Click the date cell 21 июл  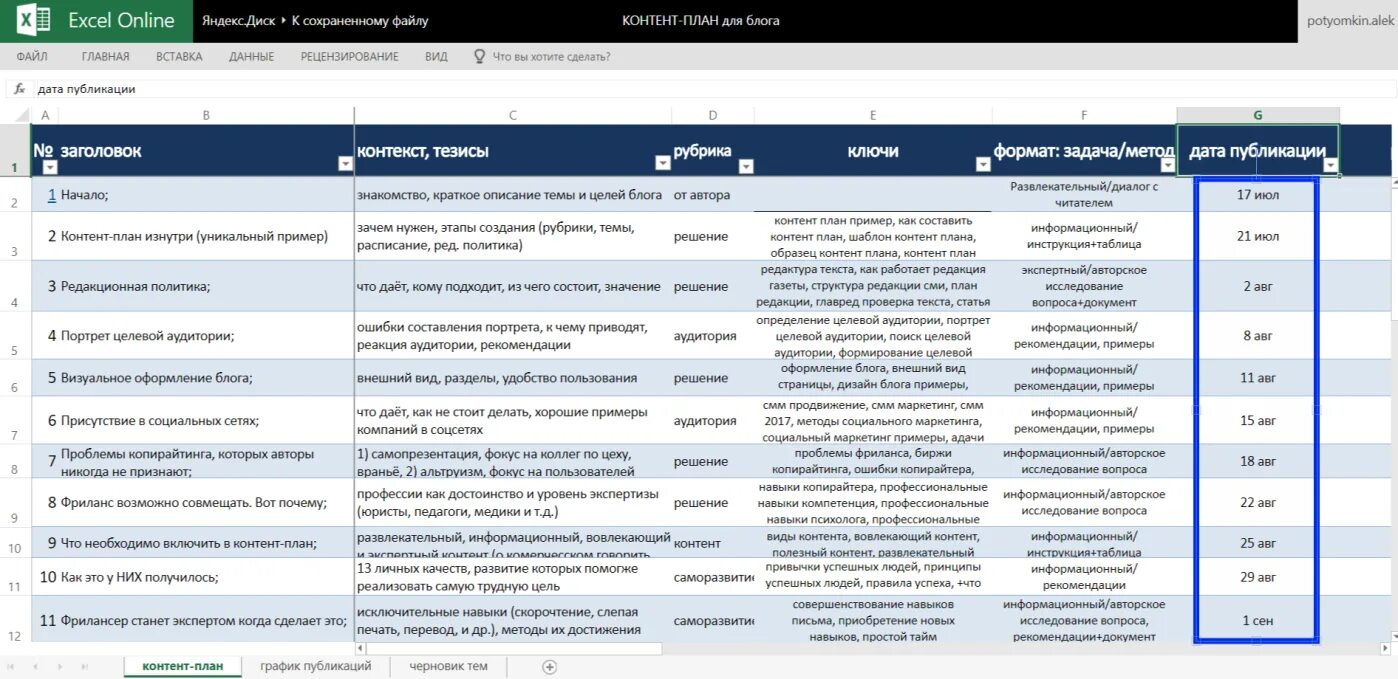(1258, 237)
